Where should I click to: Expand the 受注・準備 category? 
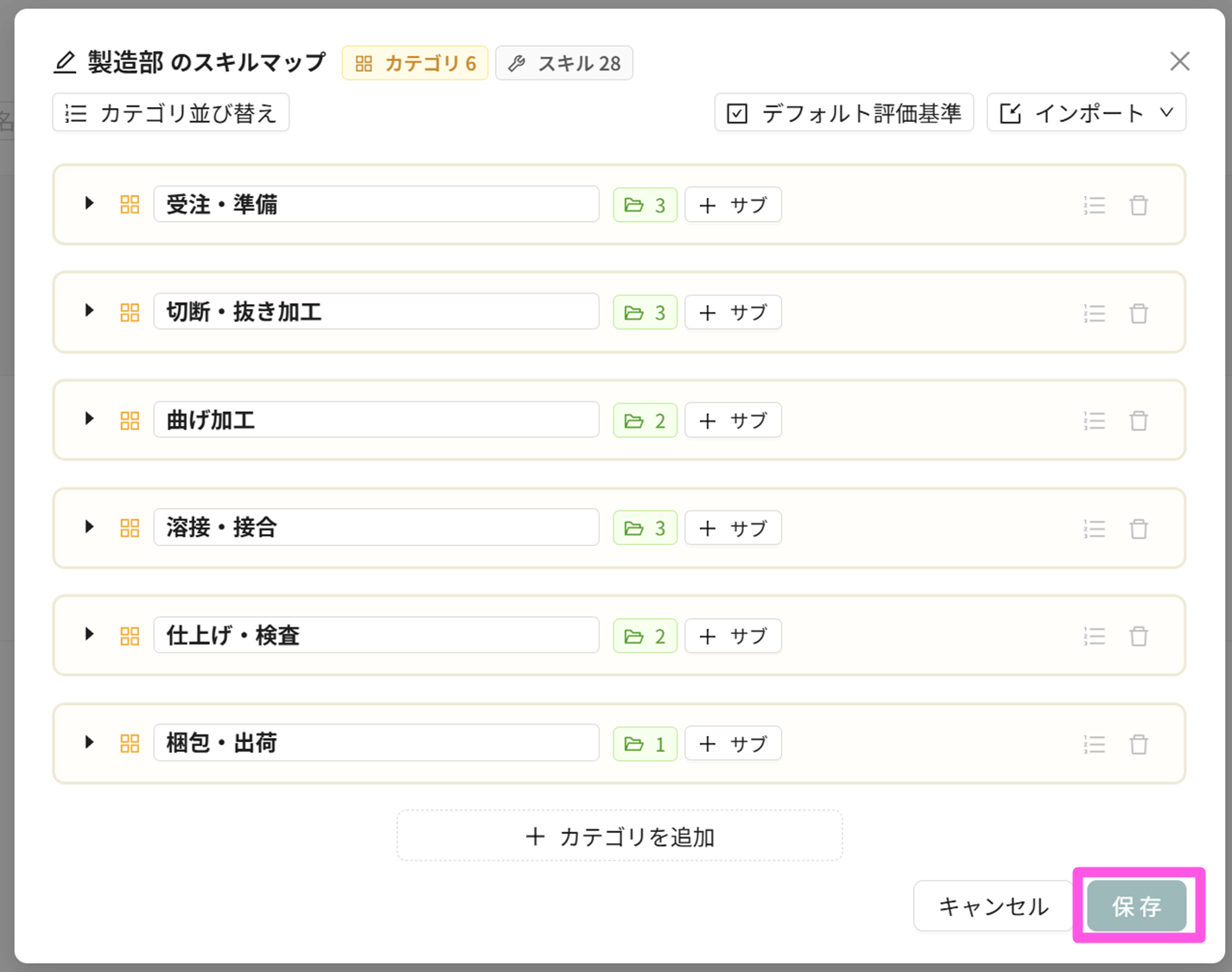(x=89, y=204)
